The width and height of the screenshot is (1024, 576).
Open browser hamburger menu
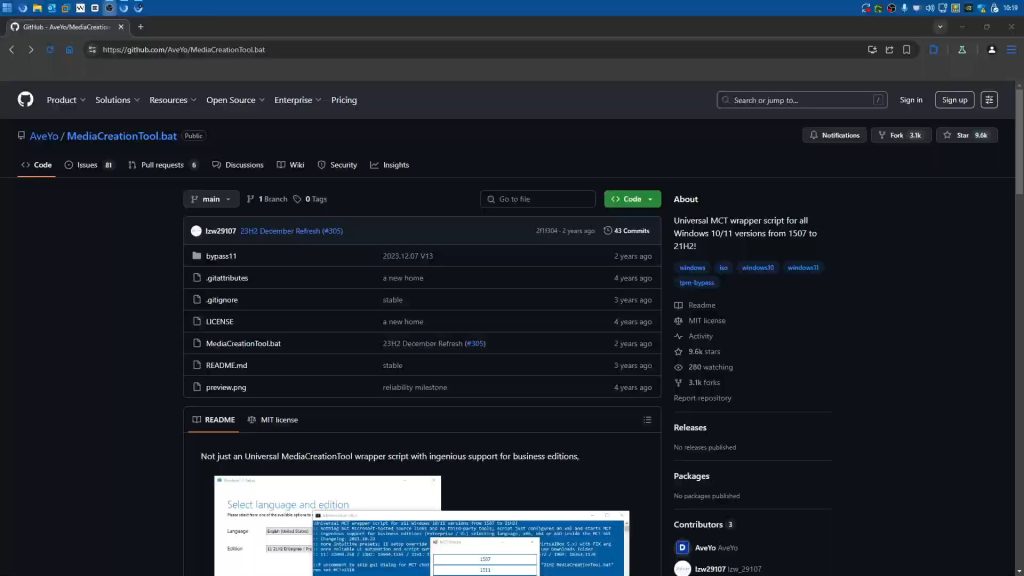pos(1011,50)
